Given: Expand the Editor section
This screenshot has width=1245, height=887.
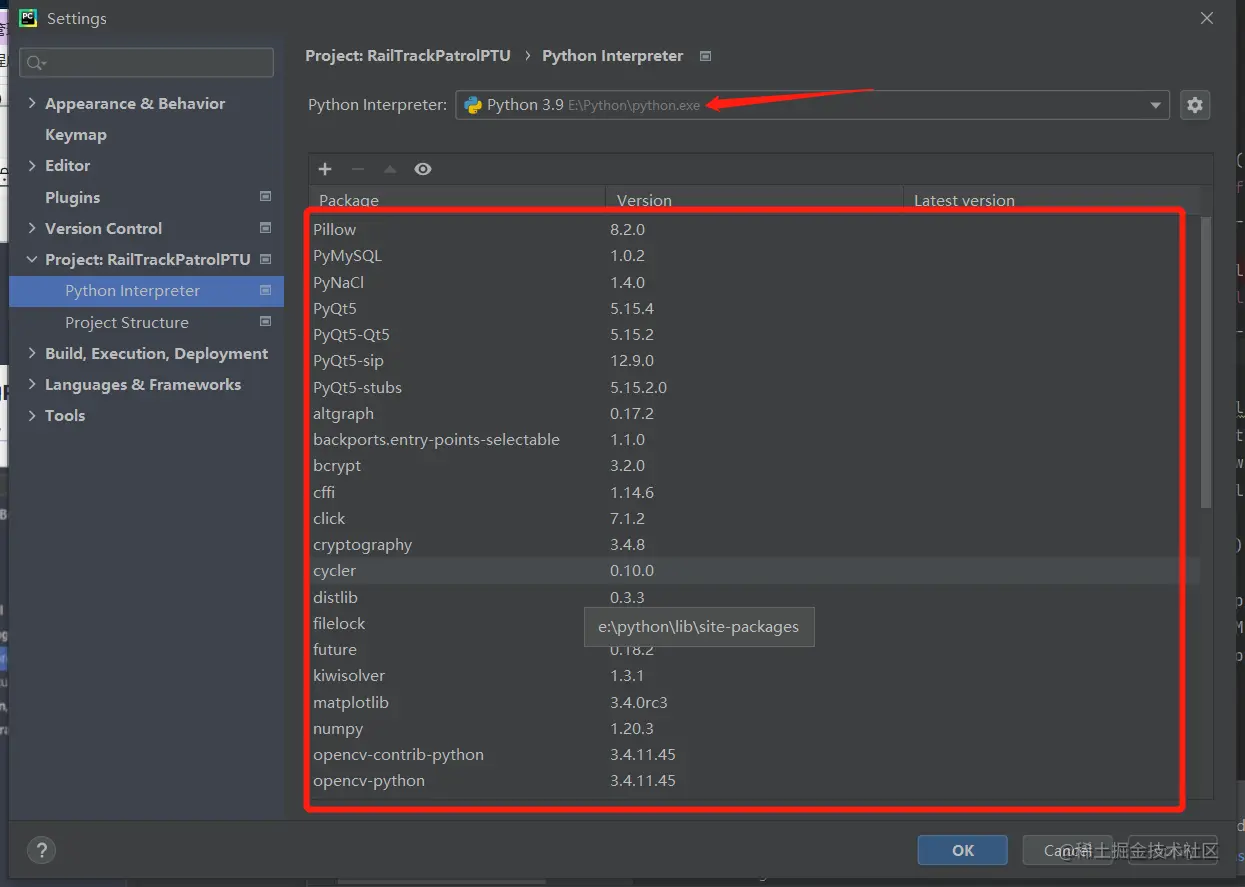Looking at the screenshot, I should tap(32, 165).
